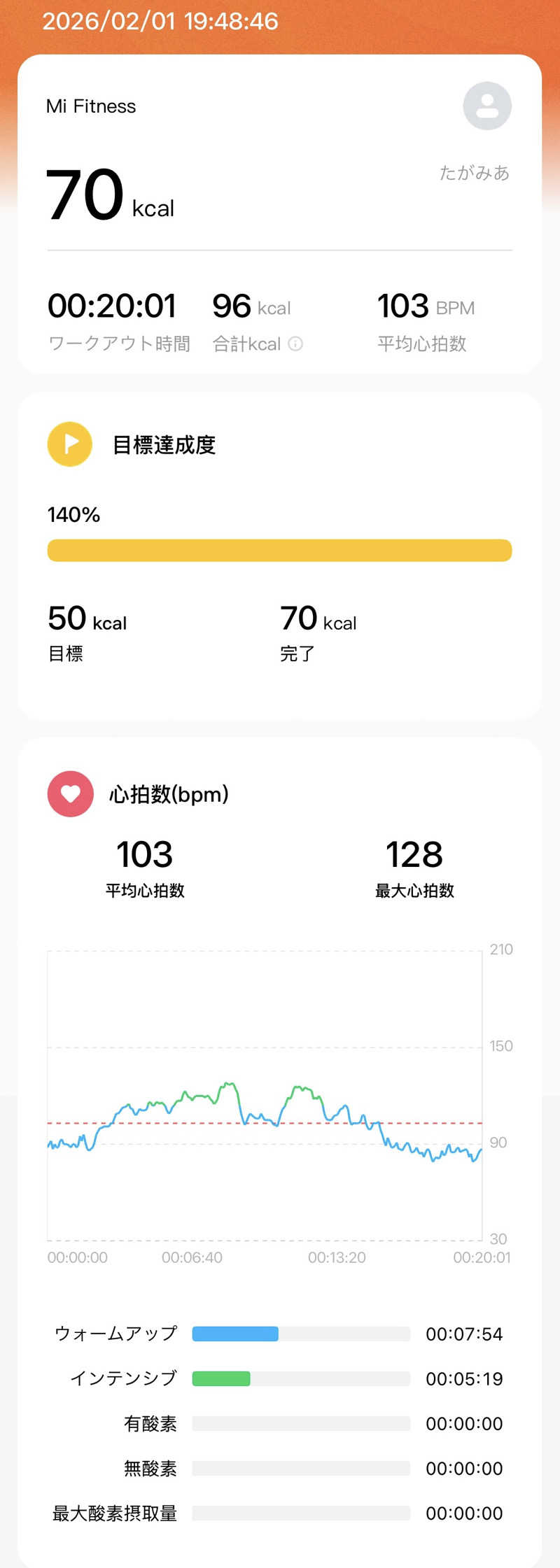This screenshot has height=1568, width=560.
Task: Tap the yellow flag goal icon
Action: click(70, 444)
